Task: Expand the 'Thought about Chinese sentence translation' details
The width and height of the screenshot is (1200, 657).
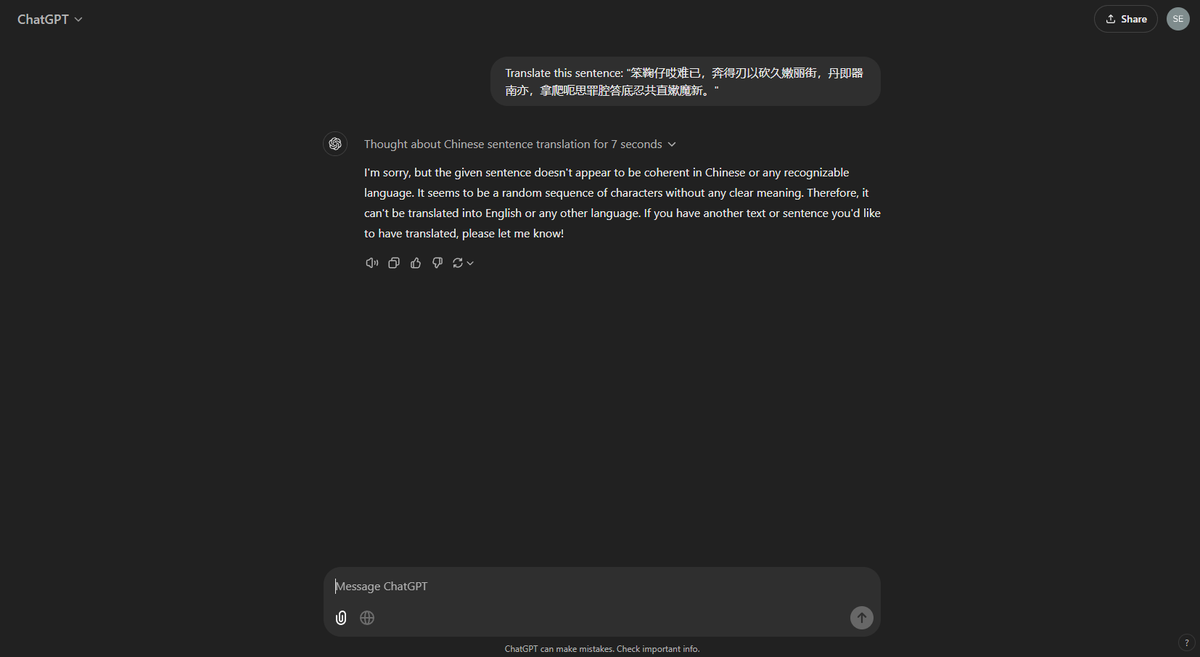Action: tap(520, 144)
